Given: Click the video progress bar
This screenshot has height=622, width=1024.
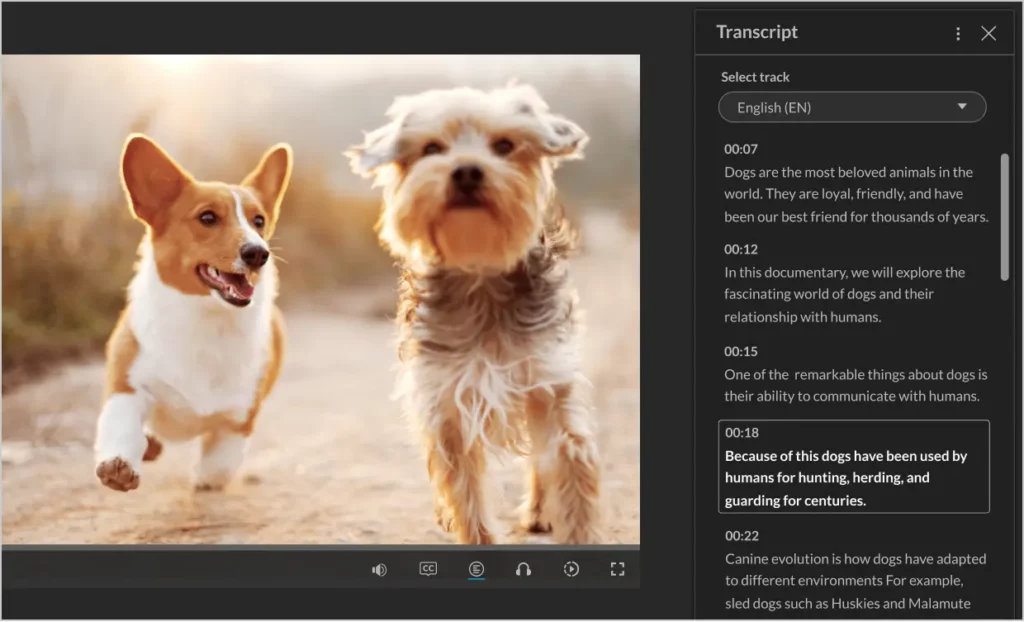Looking at the screenshot, I should [320, 548].
